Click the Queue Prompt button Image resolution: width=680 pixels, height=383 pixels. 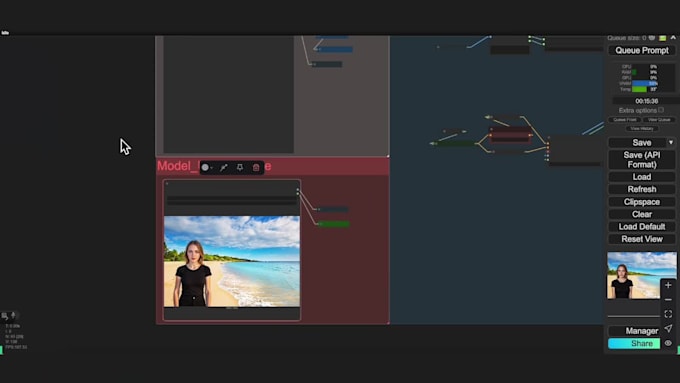(x=642, y=50)
